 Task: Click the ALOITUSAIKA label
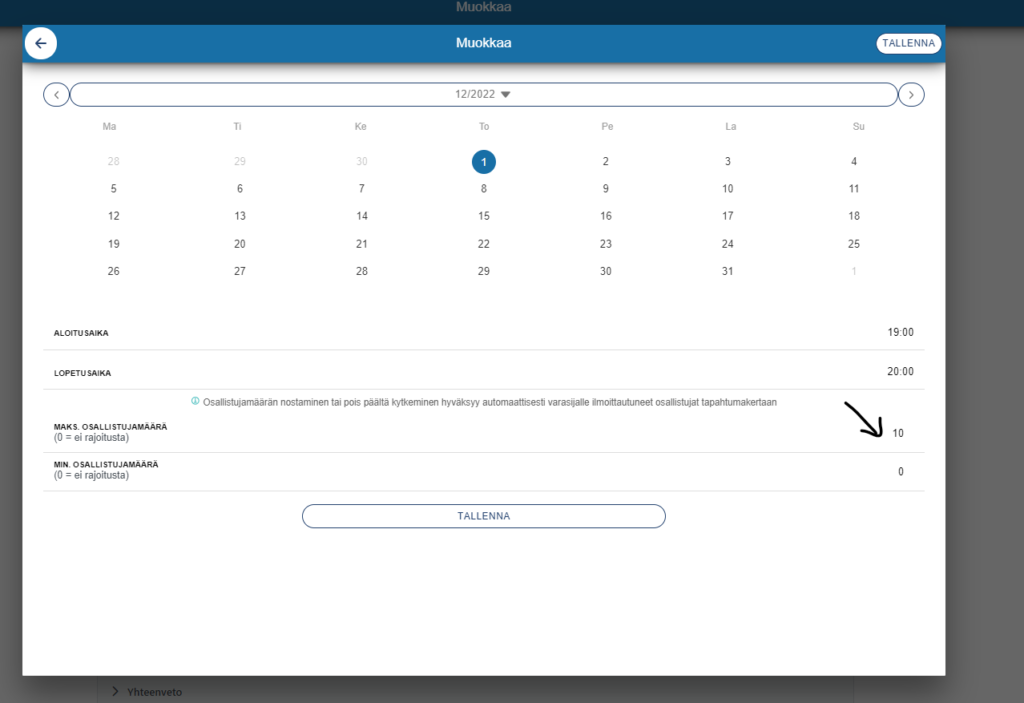(x=81, y=333)
